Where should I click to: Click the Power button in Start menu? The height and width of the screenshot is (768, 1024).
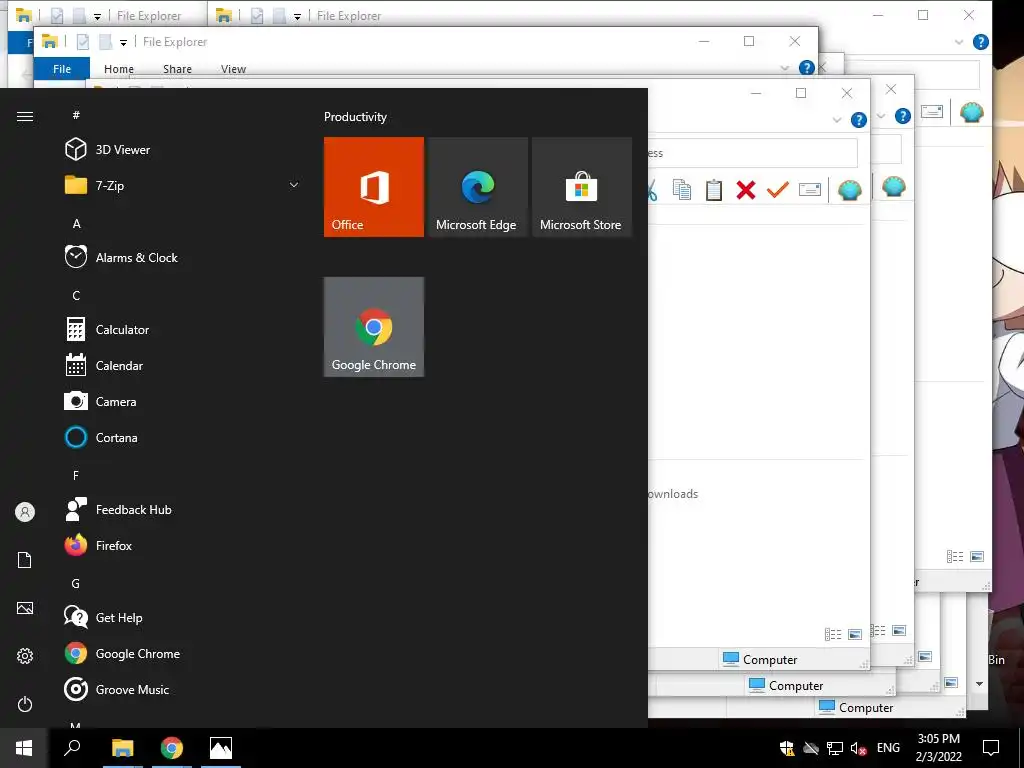[25, 704]
